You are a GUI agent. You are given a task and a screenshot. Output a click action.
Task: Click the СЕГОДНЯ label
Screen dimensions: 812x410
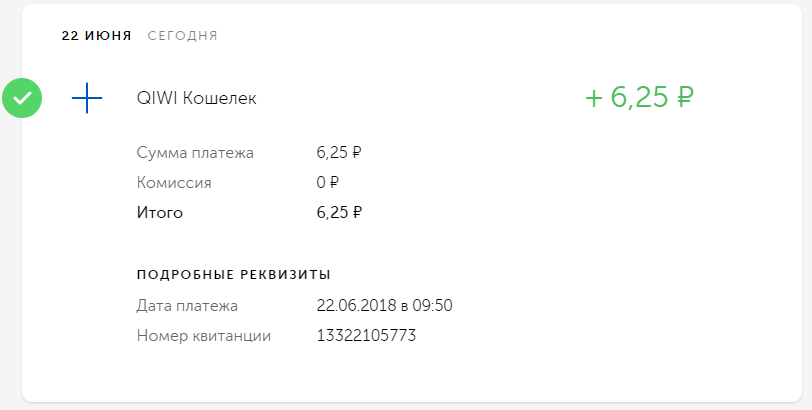182,36
